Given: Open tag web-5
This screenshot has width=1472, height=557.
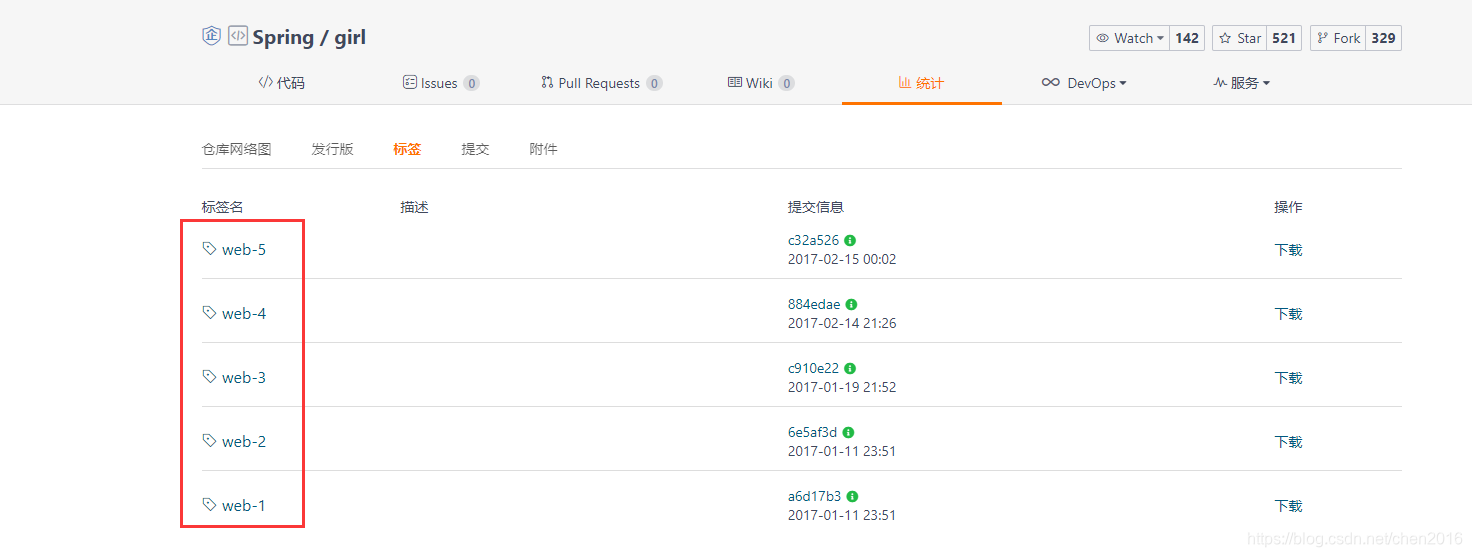Looking at the screenshot, I should (x=244, y=250).
